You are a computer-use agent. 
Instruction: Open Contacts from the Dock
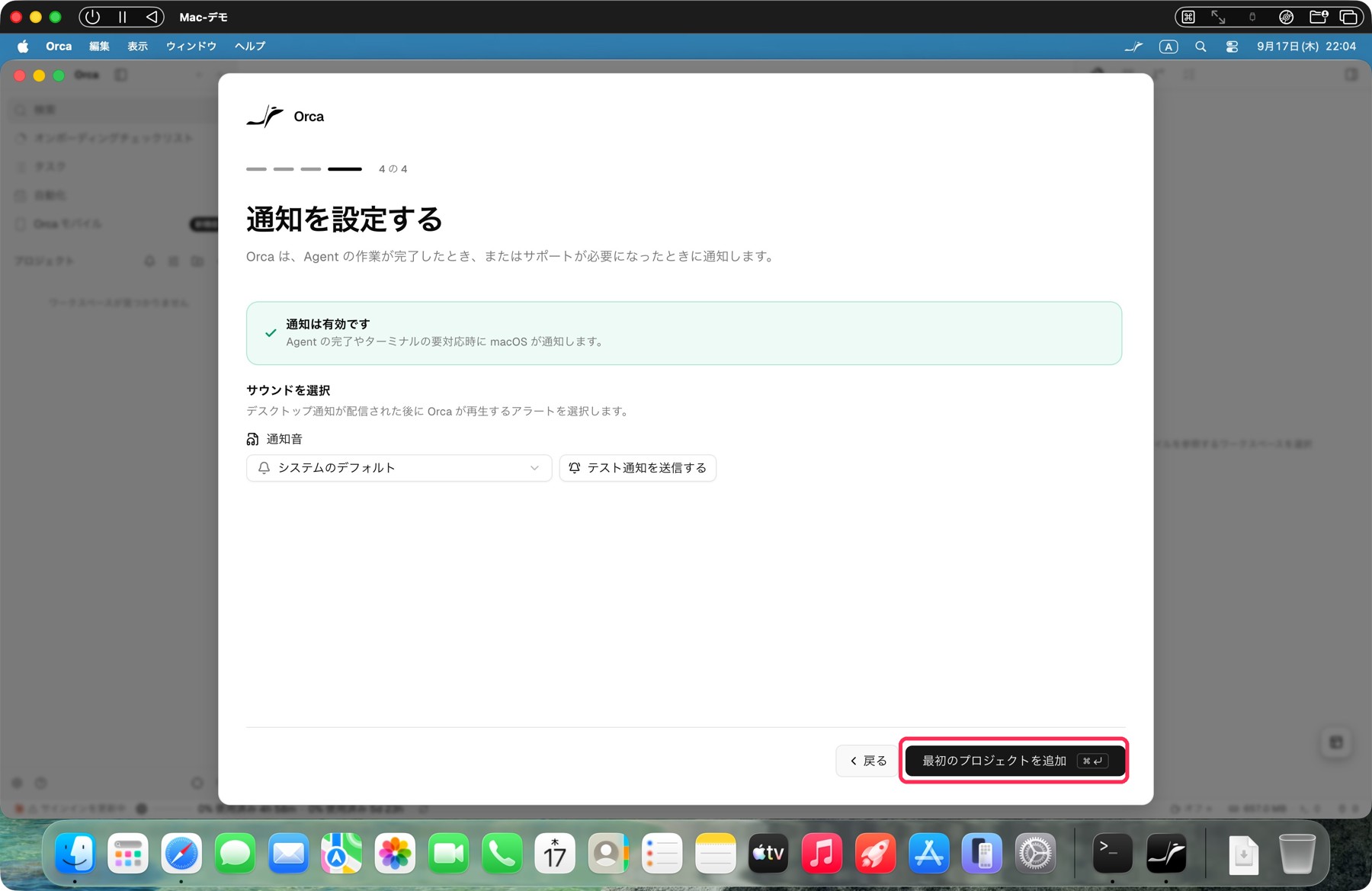pyautogui.click(x=608, y=854)
